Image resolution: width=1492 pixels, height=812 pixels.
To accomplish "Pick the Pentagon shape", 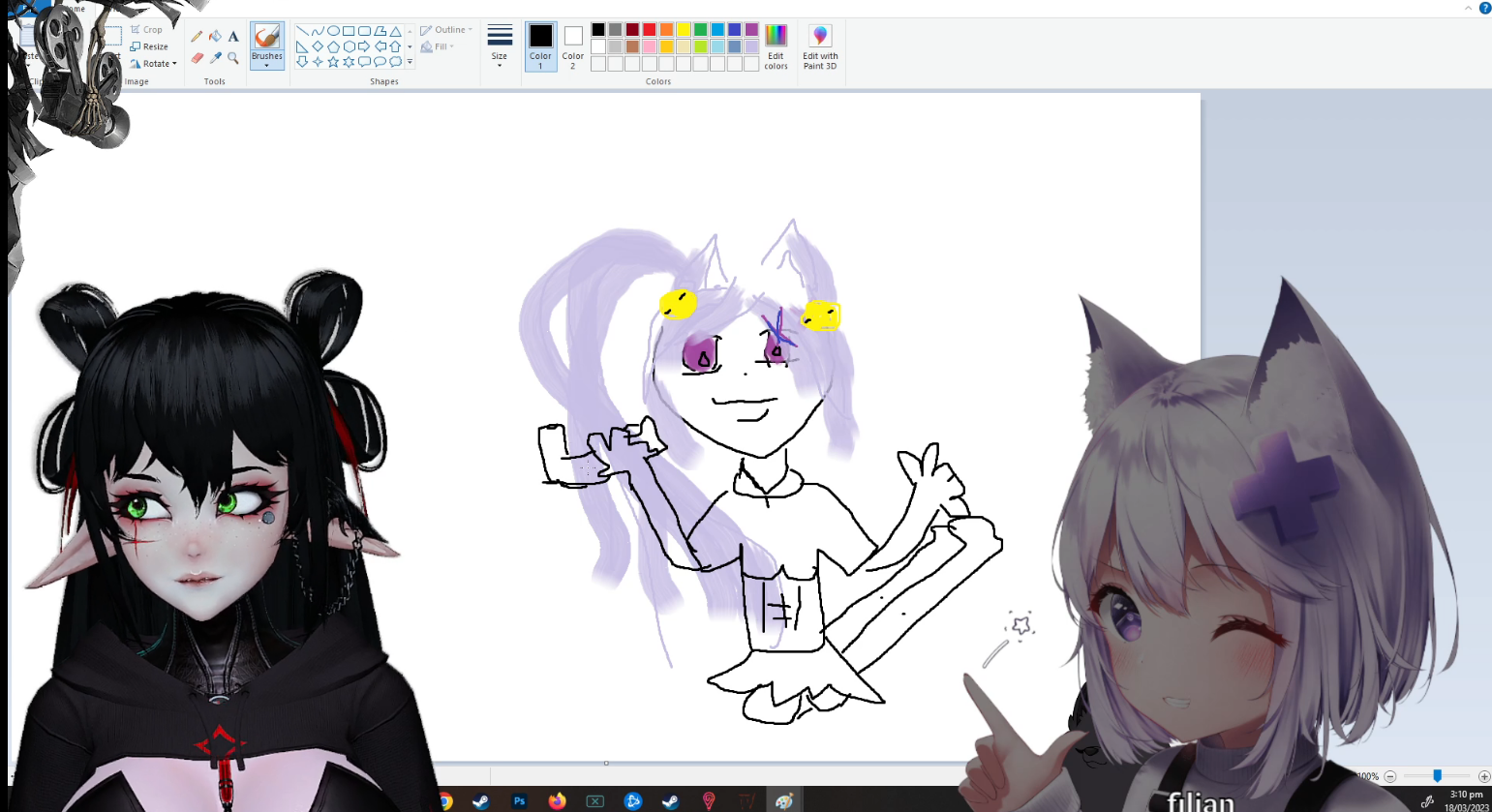I will (x=333, y=46).
